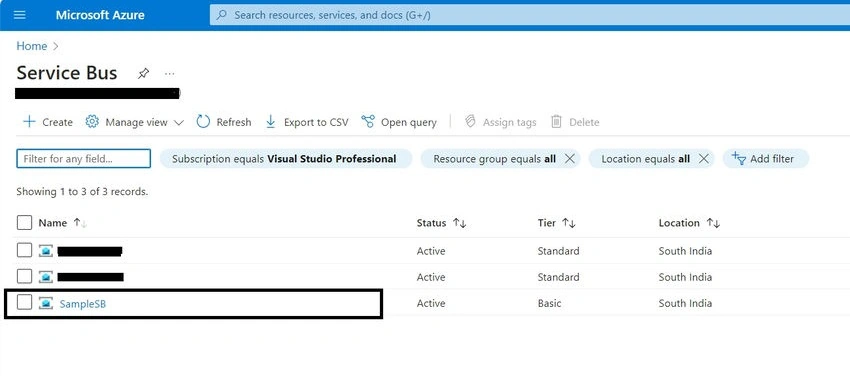The width and height of the screenshot is (850, 376).
Task: Click the Microsoft Azure brand link
Action: tap(100, 15)
